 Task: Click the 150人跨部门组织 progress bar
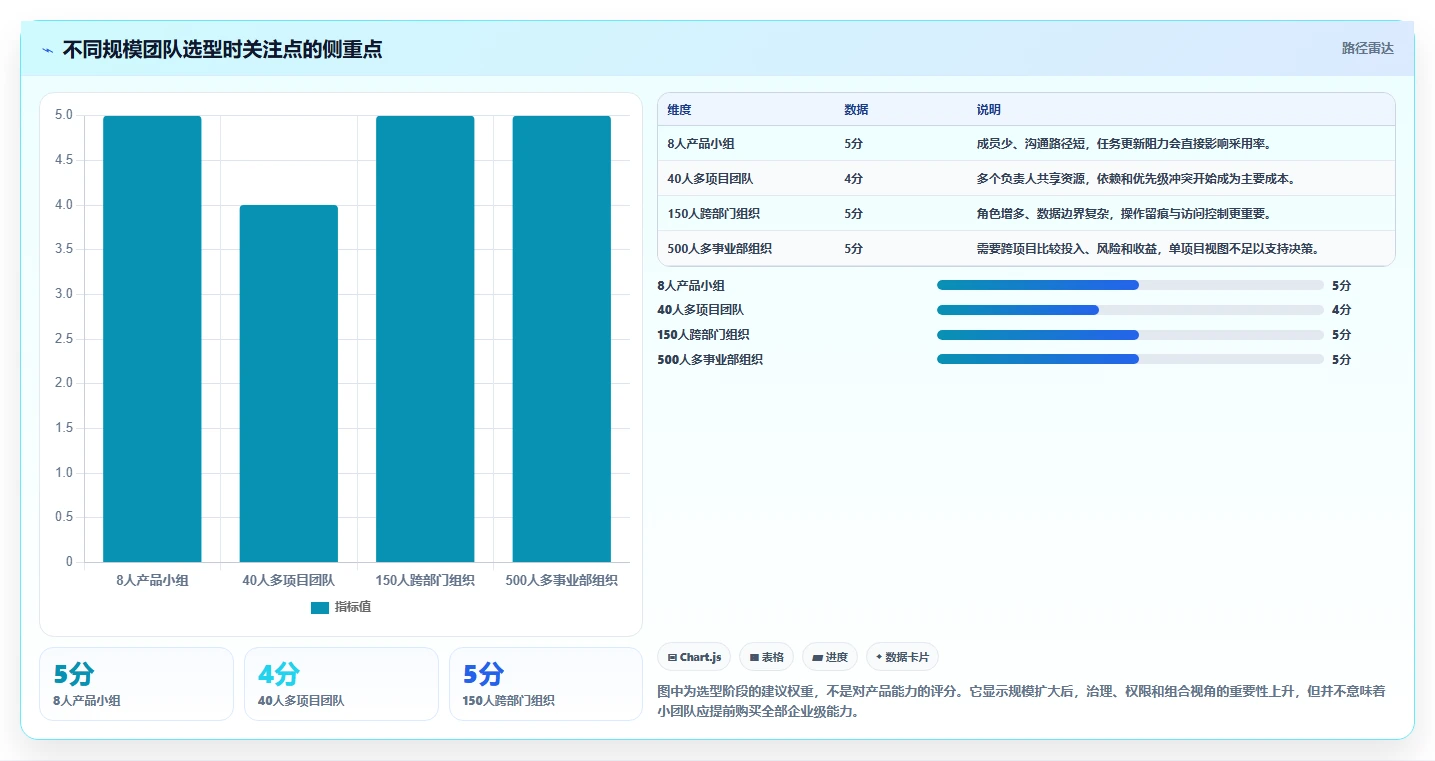pyautogui.click(x=1130, y=334)
